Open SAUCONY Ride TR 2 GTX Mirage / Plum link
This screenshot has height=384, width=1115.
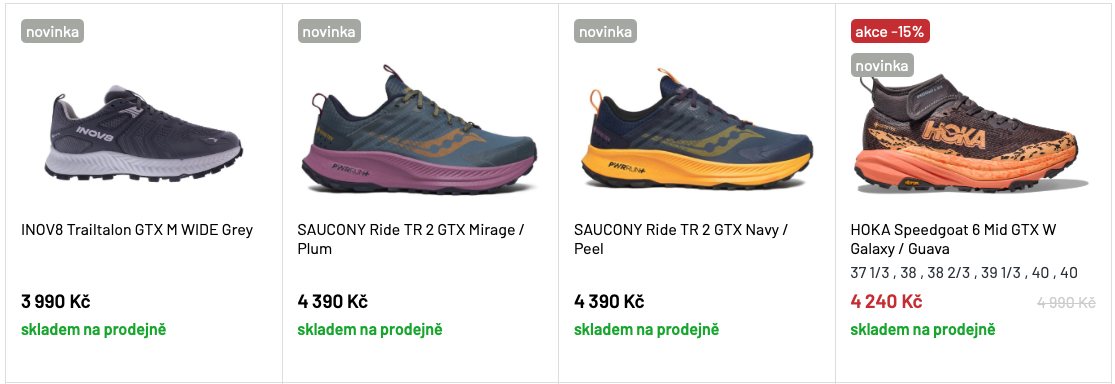point(411,239)
